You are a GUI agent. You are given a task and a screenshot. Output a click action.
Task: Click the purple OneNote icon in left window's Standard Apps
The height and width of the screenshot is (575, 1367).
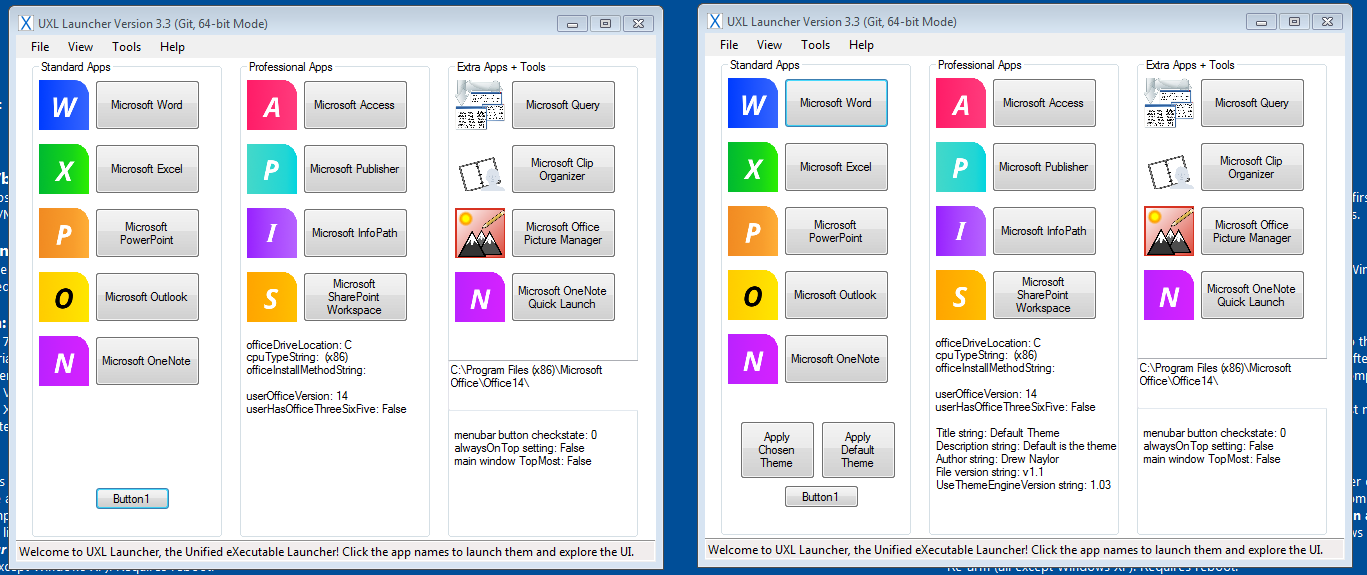click(x=64, y=361)
